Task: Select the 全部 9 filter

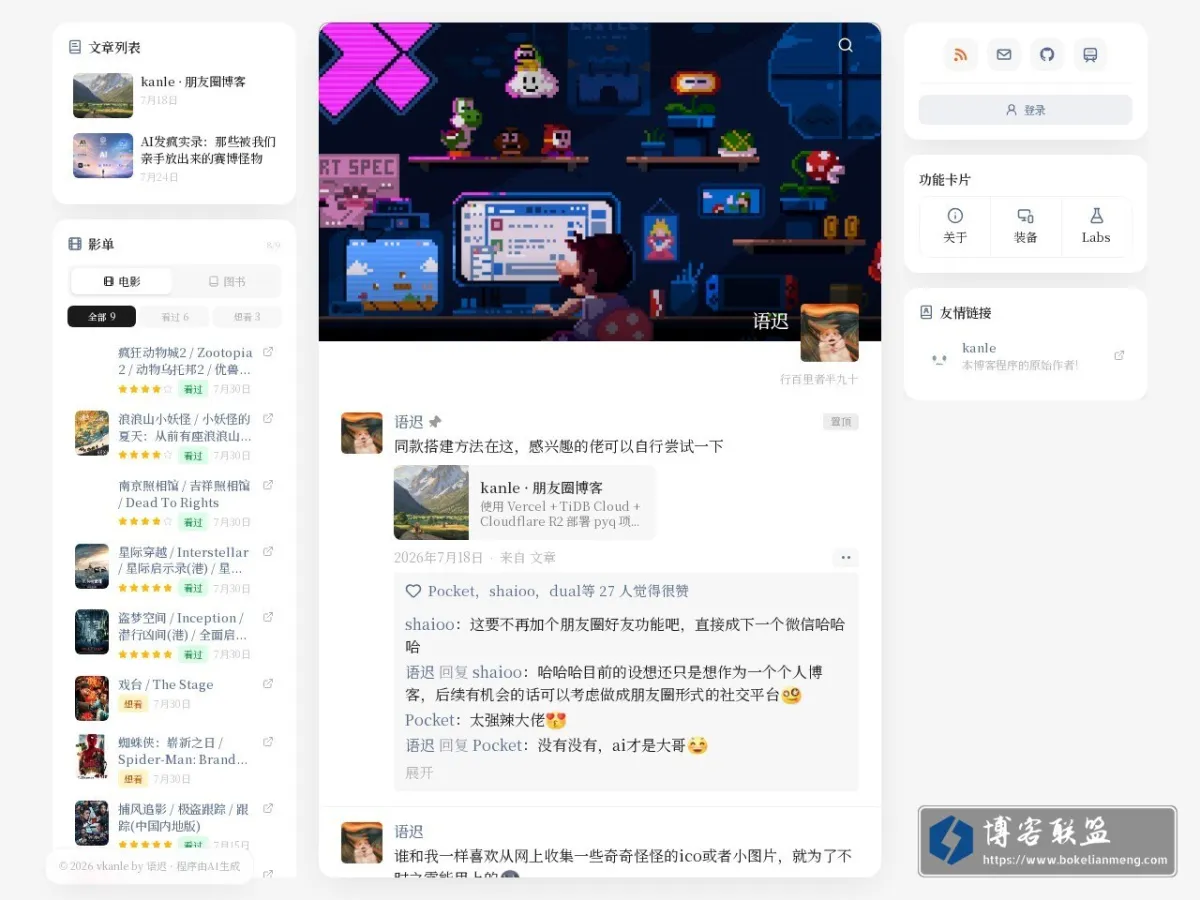Action: 102,317
